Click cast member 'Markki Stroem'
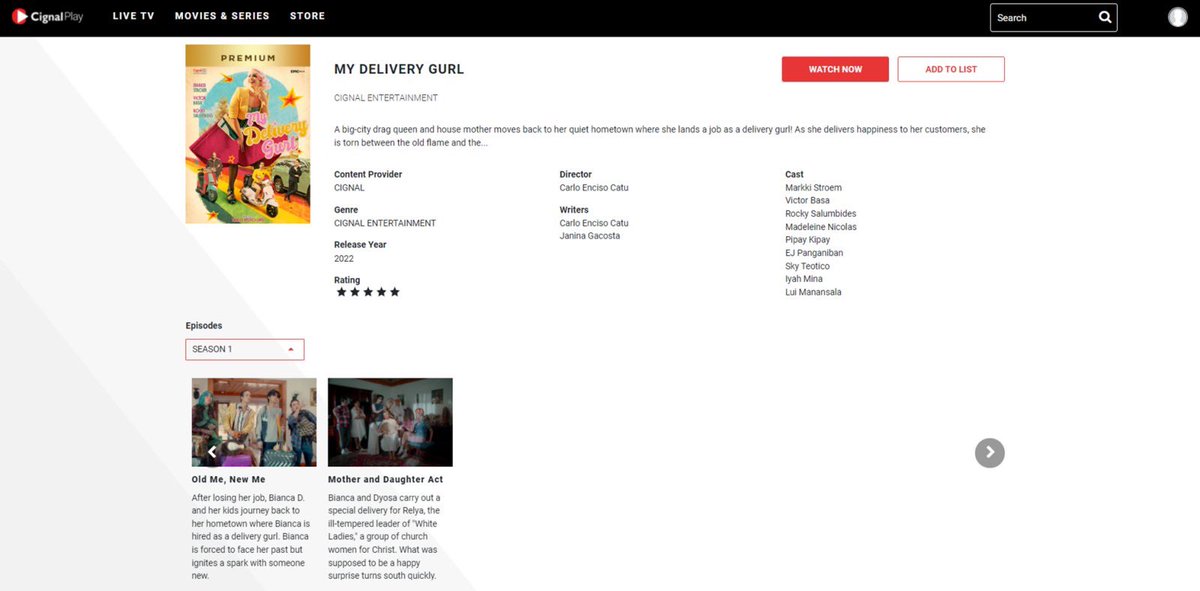 (x=814, y=187)
